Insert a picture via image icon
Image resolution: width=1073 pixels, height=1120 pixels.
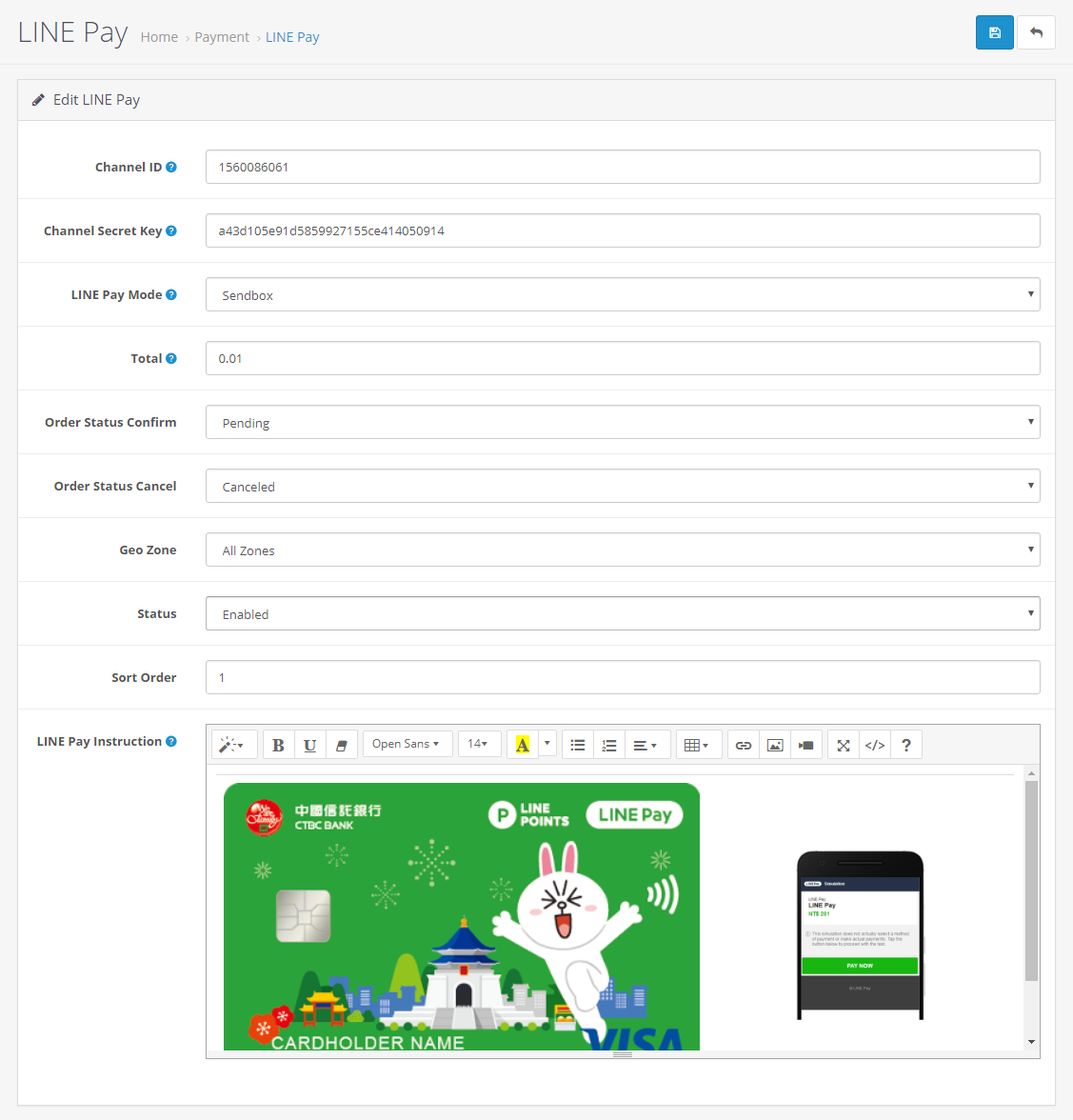point(775,745)
